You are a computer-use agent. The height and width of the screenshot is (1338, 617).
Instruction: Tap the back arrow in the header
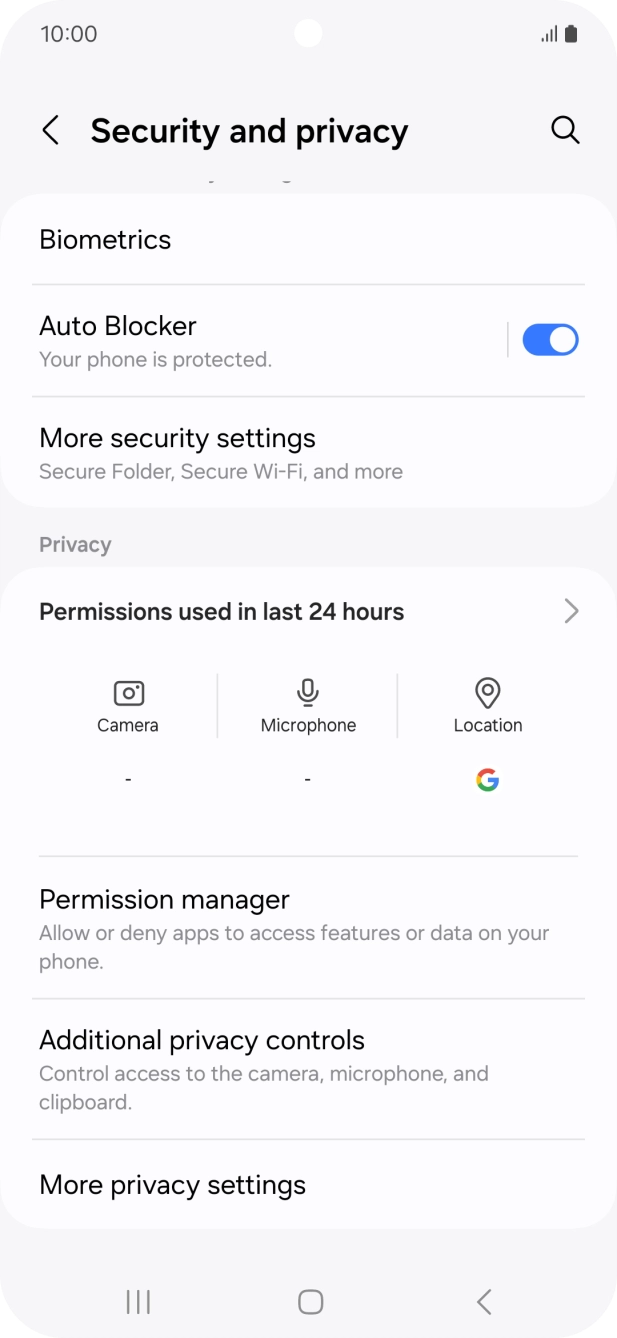pyautogui.click(x=51, y=130)
